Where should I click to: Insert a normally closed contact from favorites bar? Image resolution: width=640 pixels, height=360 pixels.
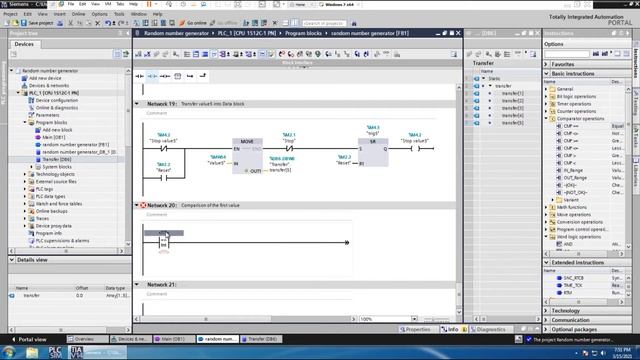152,76
